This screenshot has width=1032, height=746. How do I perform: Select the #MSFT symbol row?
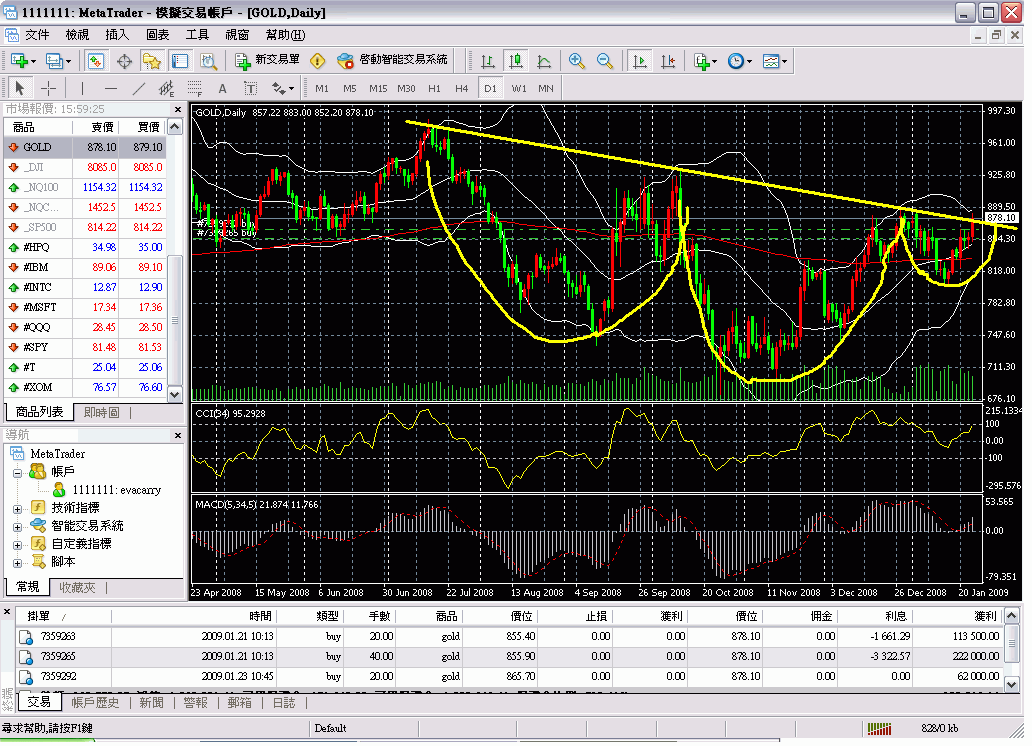pos(86,307)
